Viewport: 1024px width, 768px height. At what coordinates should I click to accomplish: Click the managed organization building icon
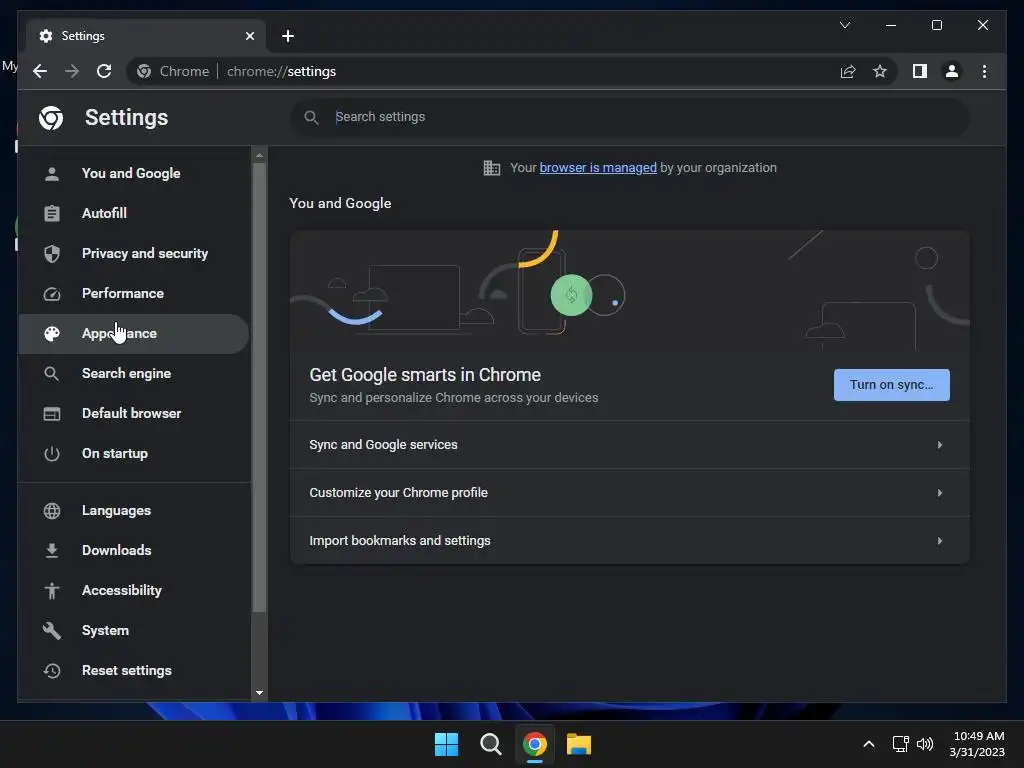click(492, 168)
